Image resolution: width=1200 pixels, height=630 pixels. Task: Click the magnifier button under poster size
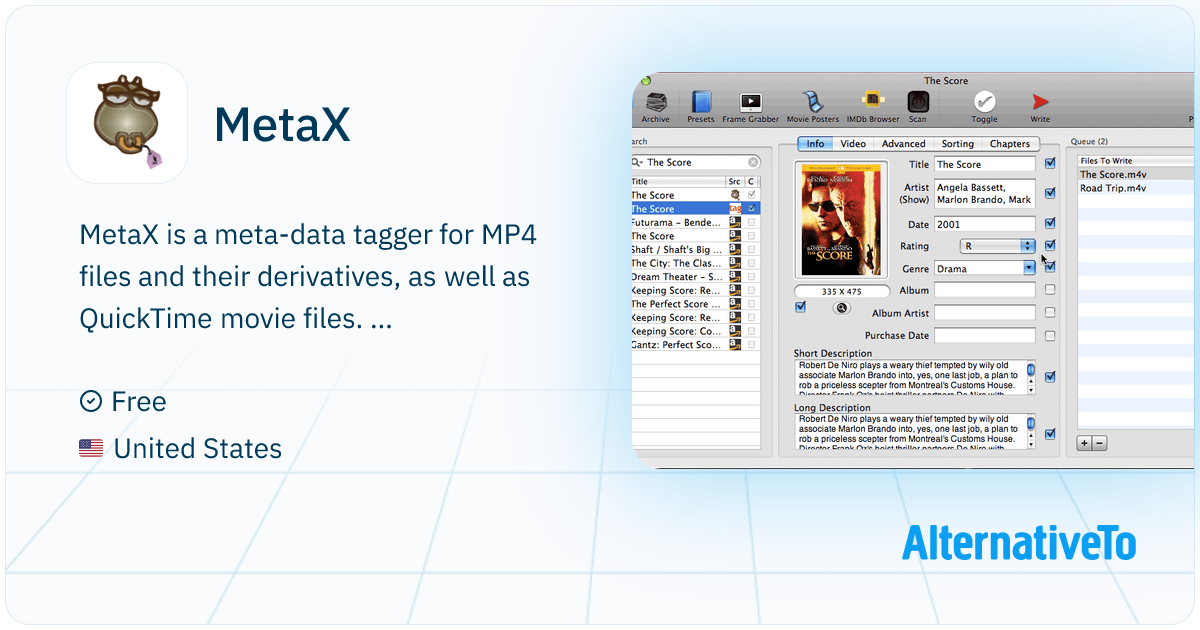(x=841, y=308)
